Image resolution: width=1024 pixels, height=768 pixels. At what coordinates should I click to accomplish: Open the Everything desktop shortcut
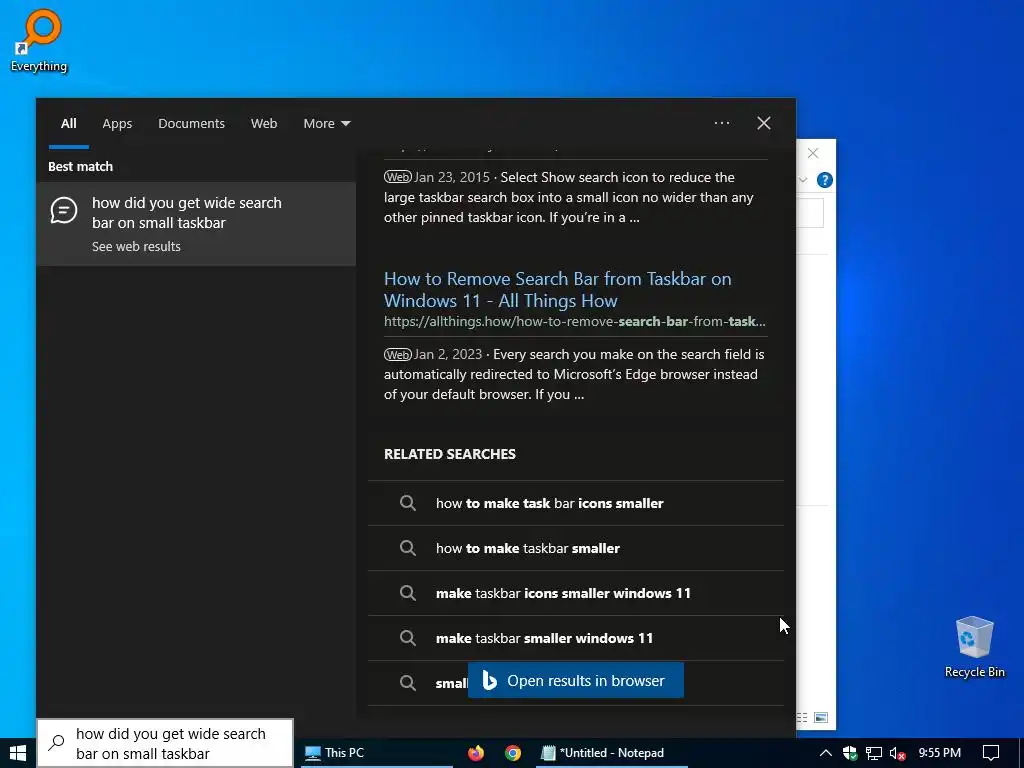39,40
